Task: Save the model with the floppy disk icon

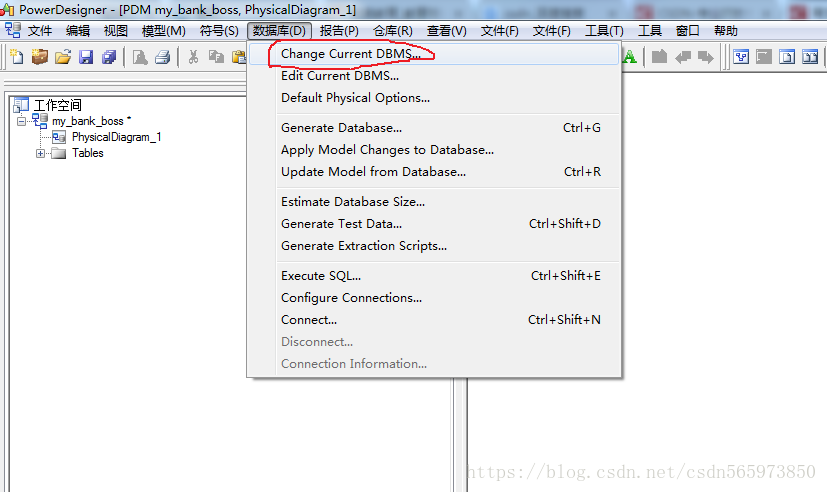Action: 86,56
